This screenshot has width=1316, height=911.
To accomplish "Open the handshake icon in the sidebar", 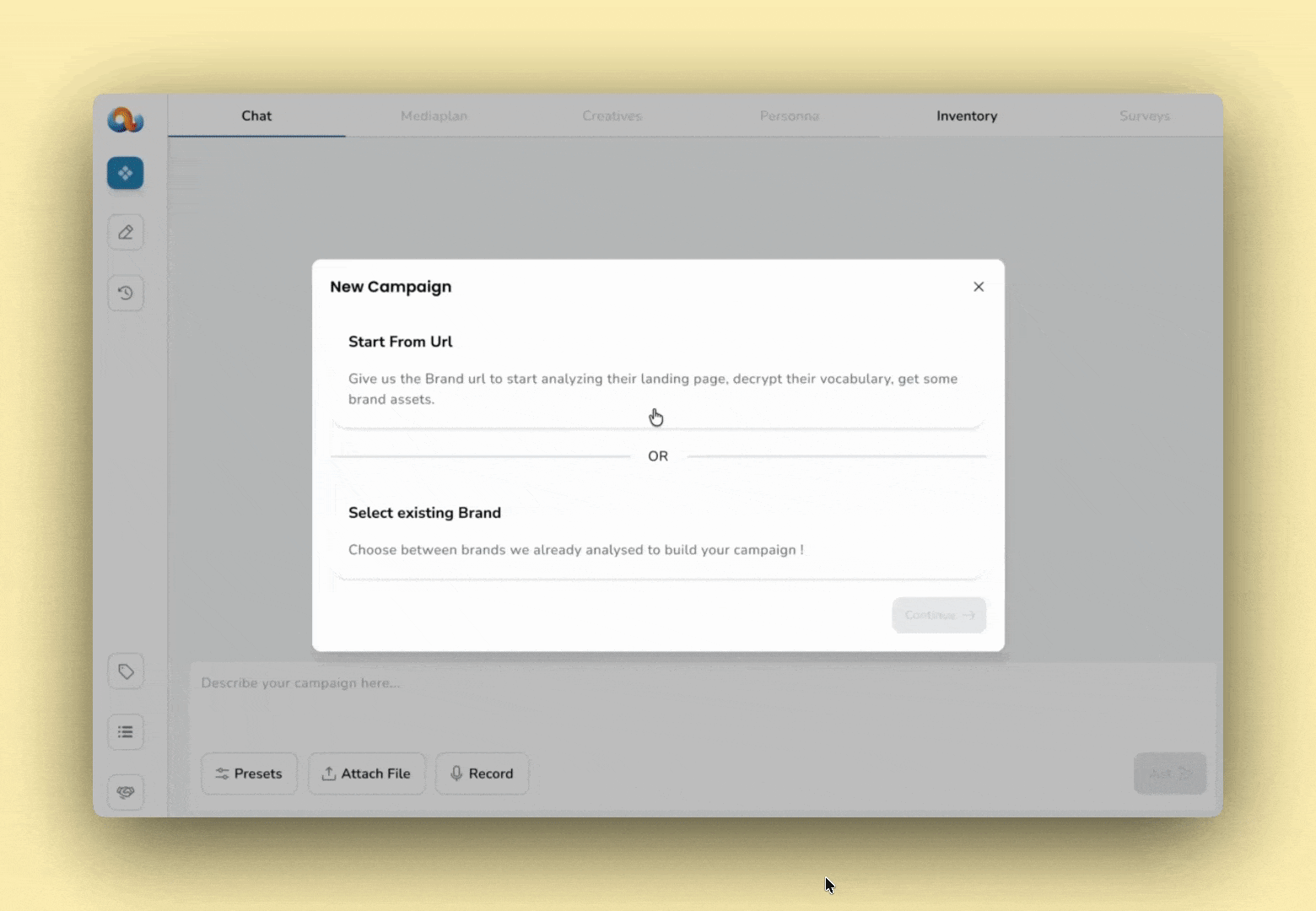I will 126,792.
